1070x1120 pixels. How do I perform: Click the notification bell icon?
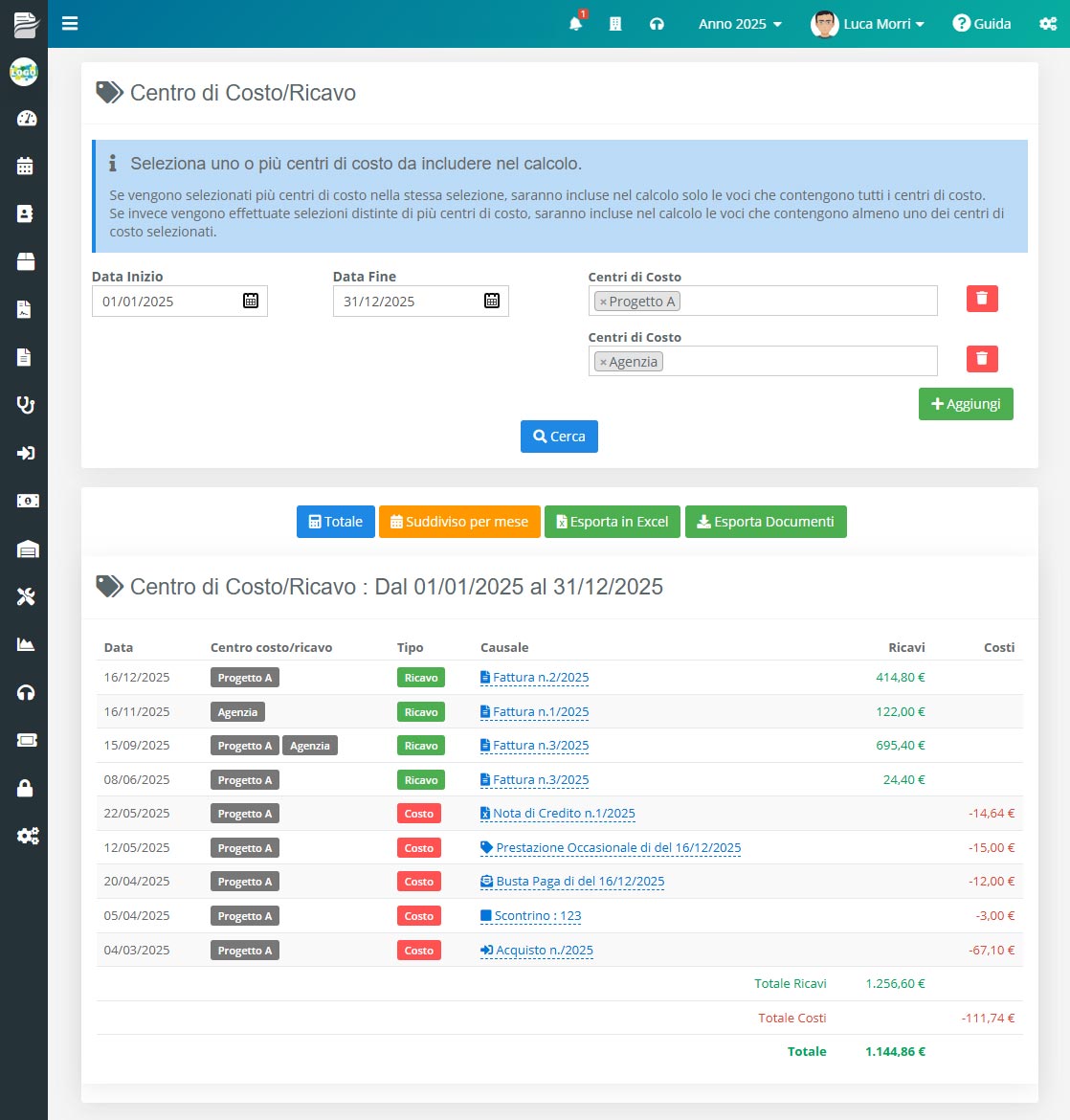575,24
